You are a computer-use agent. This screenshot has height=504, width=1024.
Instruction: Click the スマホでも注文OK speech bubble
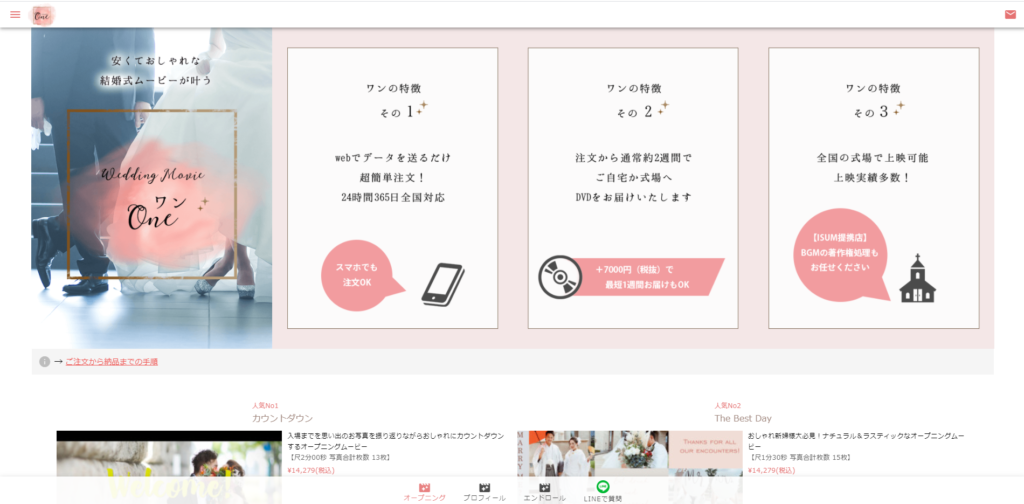click(358, 275)
